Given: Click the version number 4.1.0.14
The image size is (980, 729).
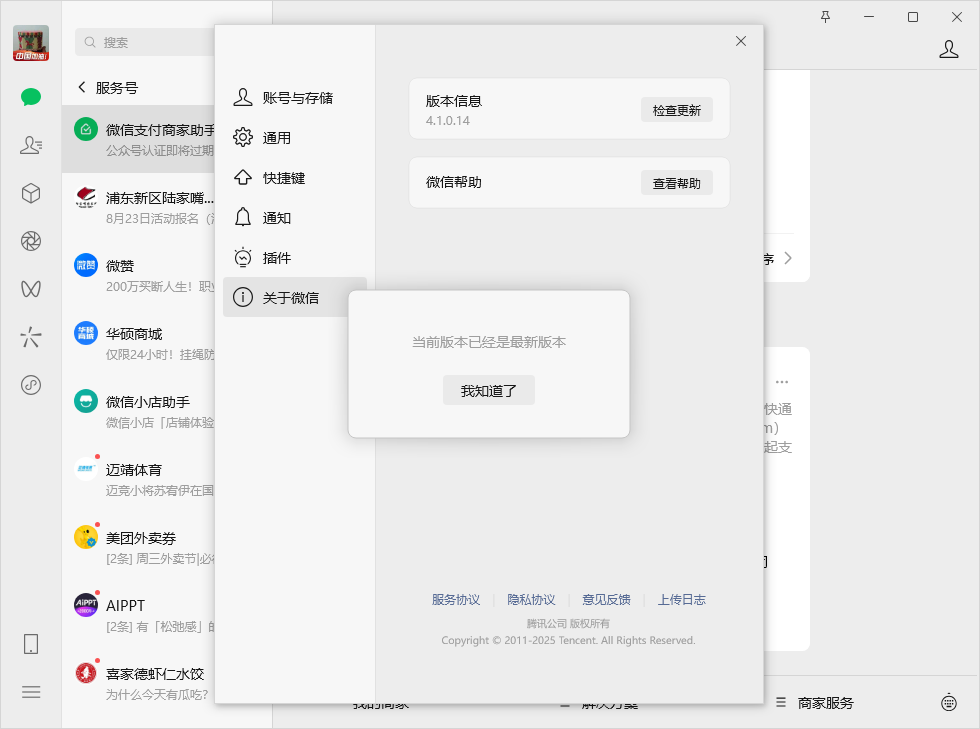Looking at the screenshot, I should coord(448,121).
